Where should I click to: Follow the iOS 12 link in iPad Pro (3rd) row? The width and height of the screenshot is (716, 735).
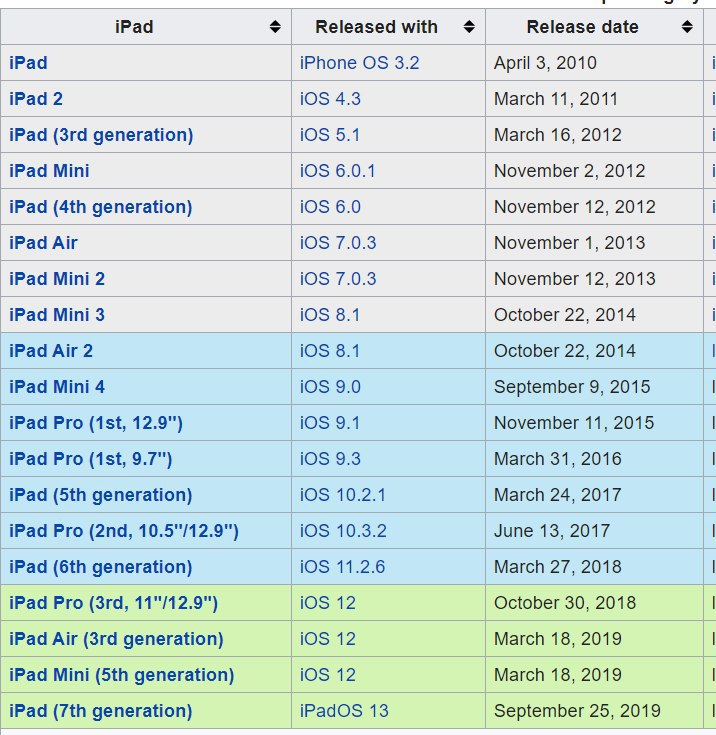[x=327, y=603]
